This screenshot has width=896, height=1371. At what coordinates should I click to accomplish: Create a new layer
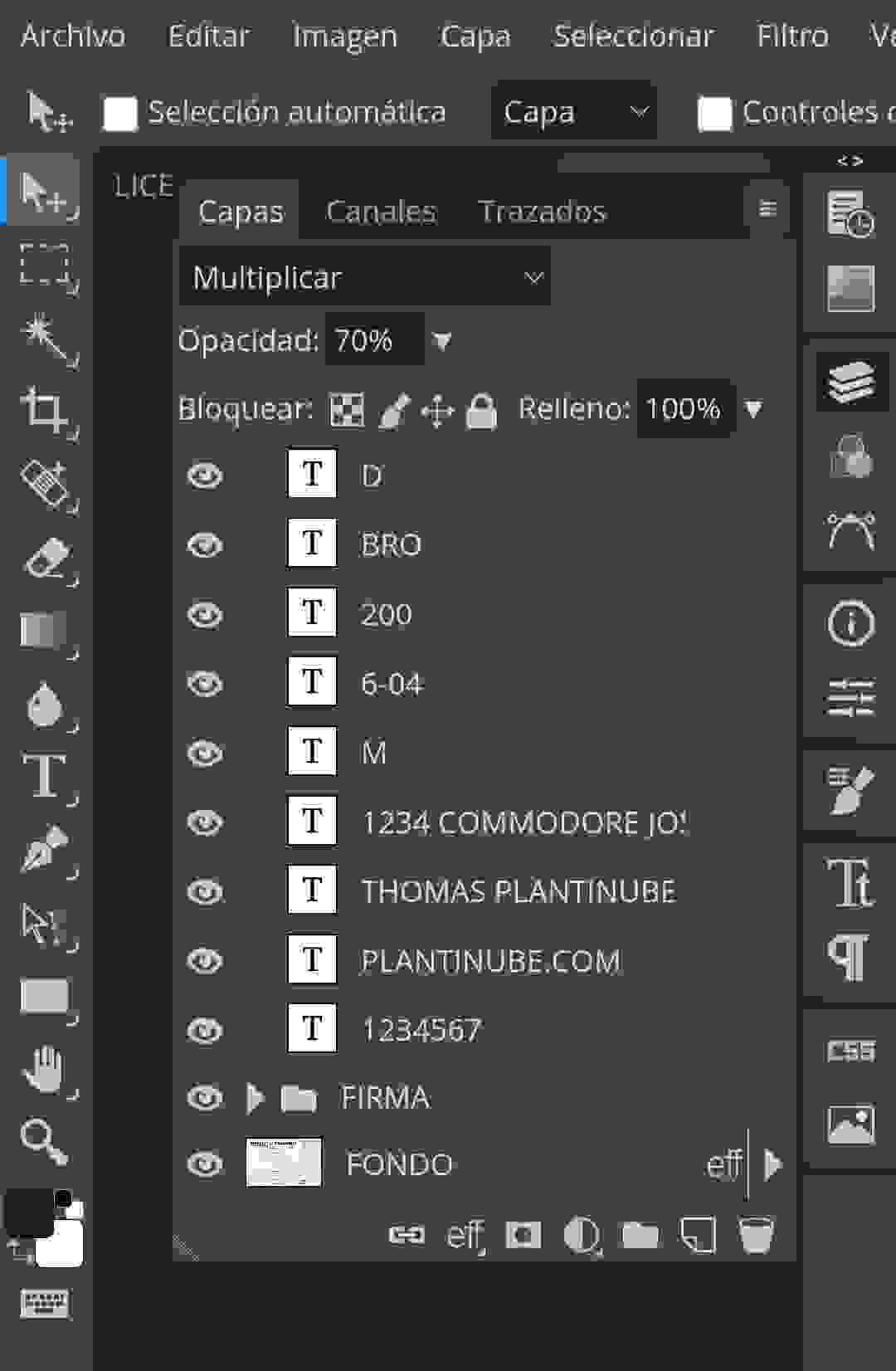click(699, 1235)
